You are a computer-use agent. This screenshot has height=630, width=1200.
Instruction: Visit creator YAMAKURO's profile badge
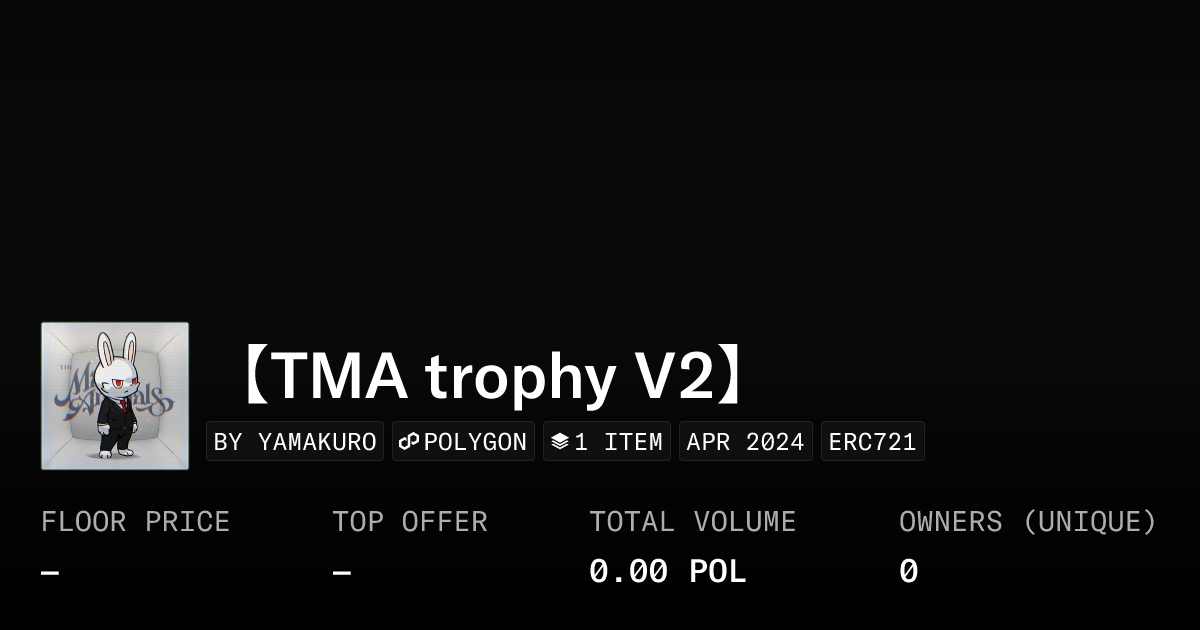[x=295, y=441]
